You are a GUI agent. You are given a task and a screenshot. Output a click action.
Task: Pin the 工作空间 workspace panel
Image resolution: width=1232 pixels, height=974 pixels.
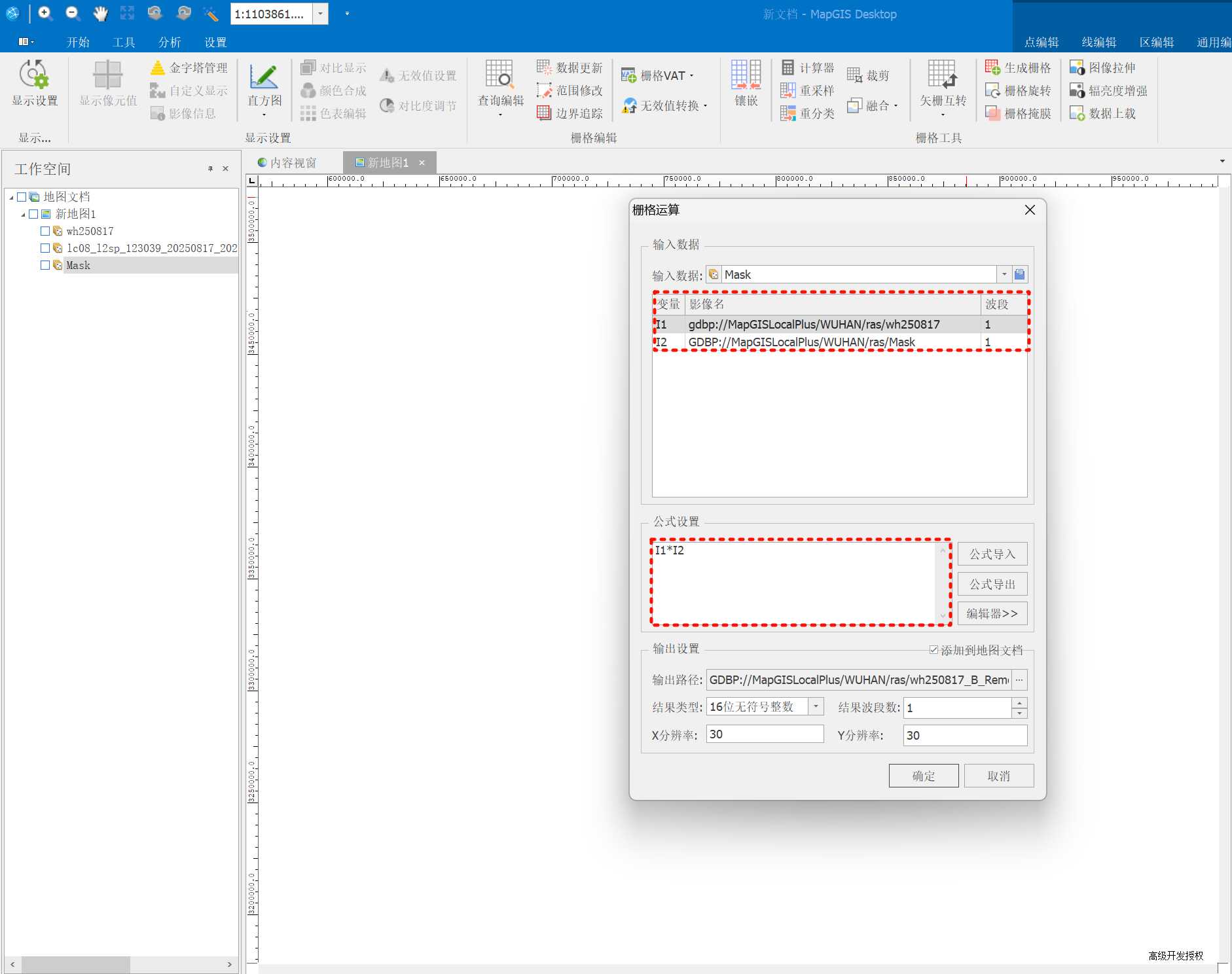click(x=210, y=169)
